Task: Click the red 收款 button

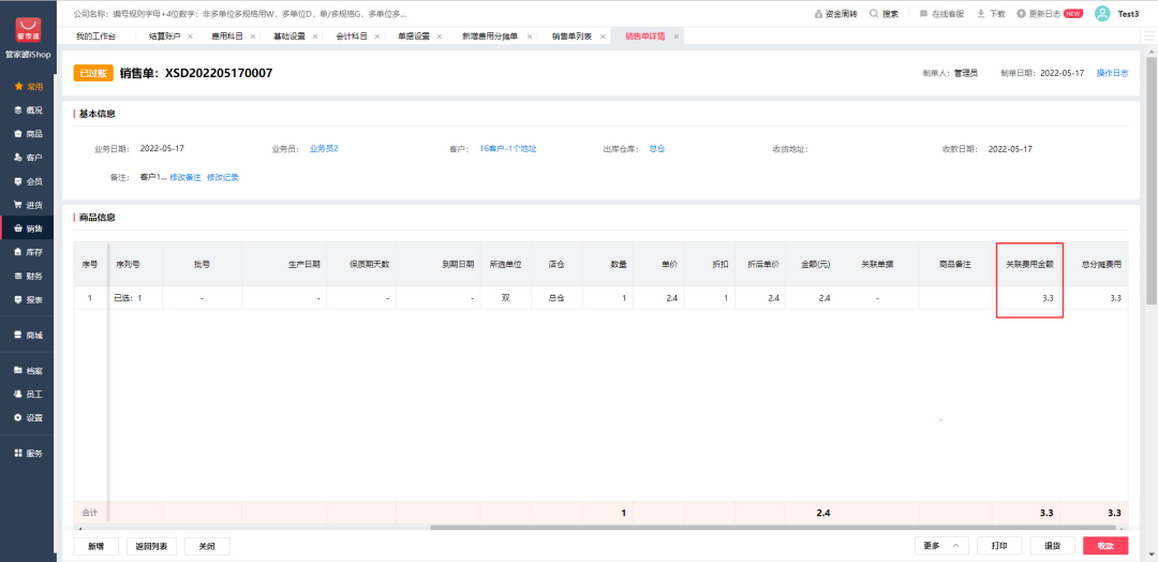Action: coord(1105,546)
